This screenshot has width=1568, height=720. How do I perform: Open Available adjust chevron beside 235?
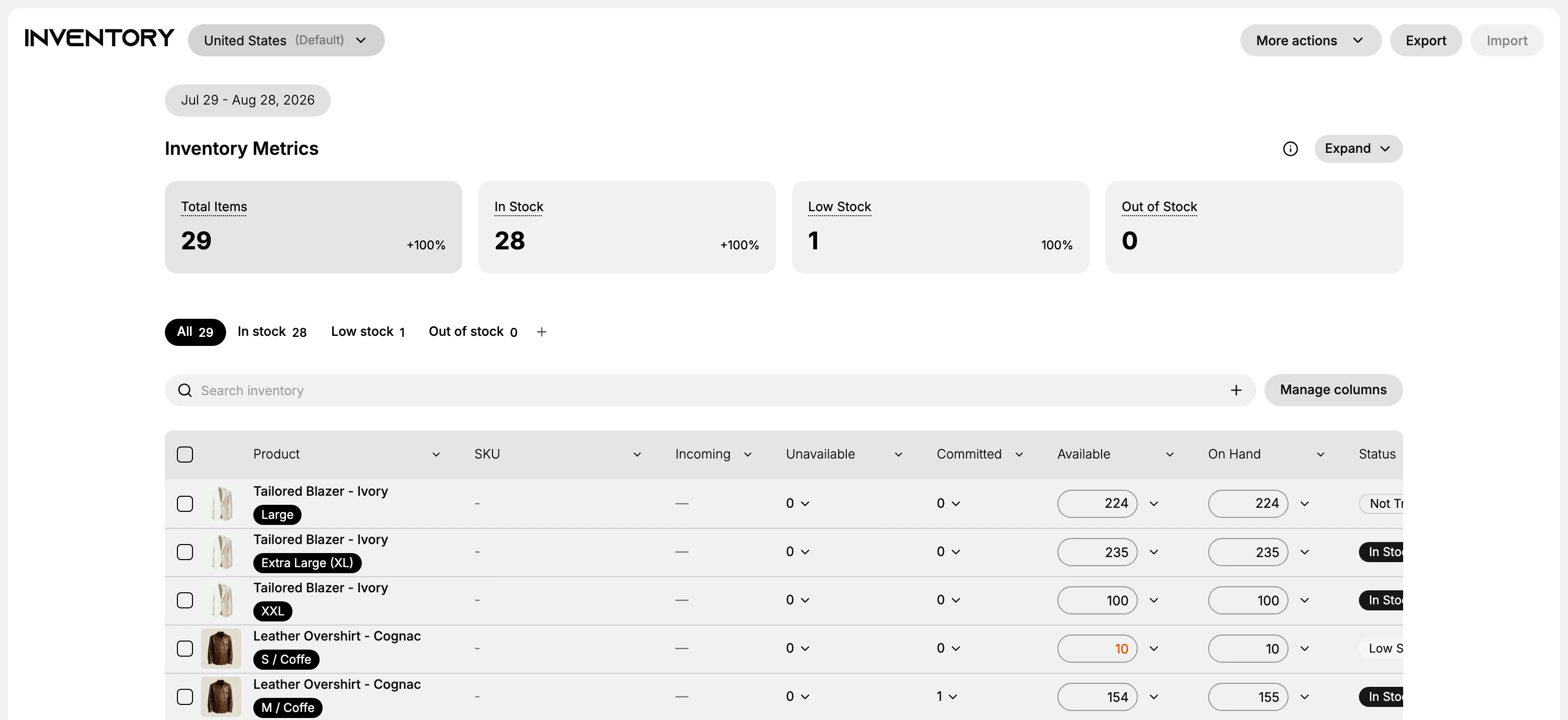[x=1153, y=552]
